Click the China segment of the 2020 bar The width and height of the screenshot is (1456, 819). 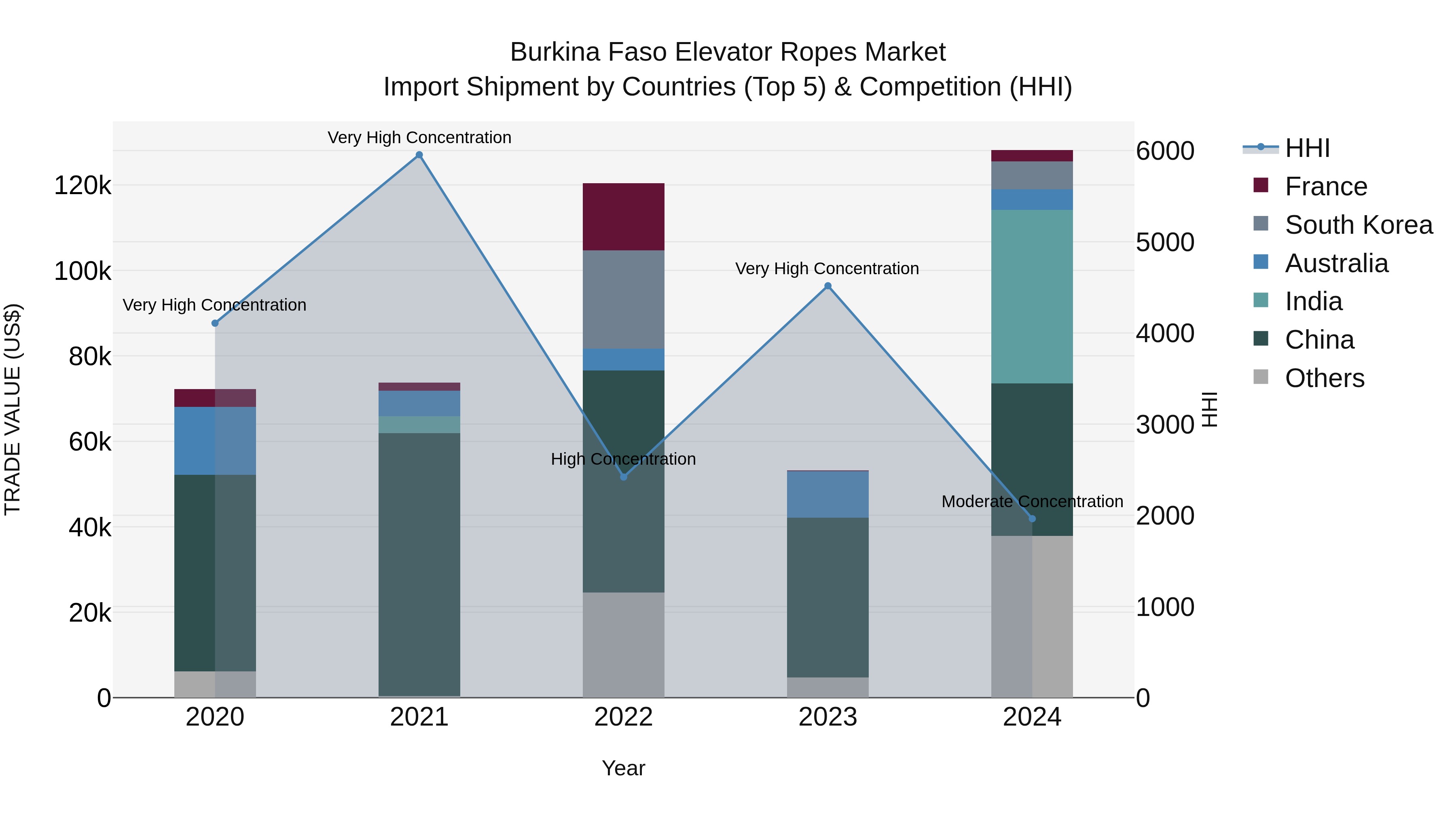(x=215, y=573)
